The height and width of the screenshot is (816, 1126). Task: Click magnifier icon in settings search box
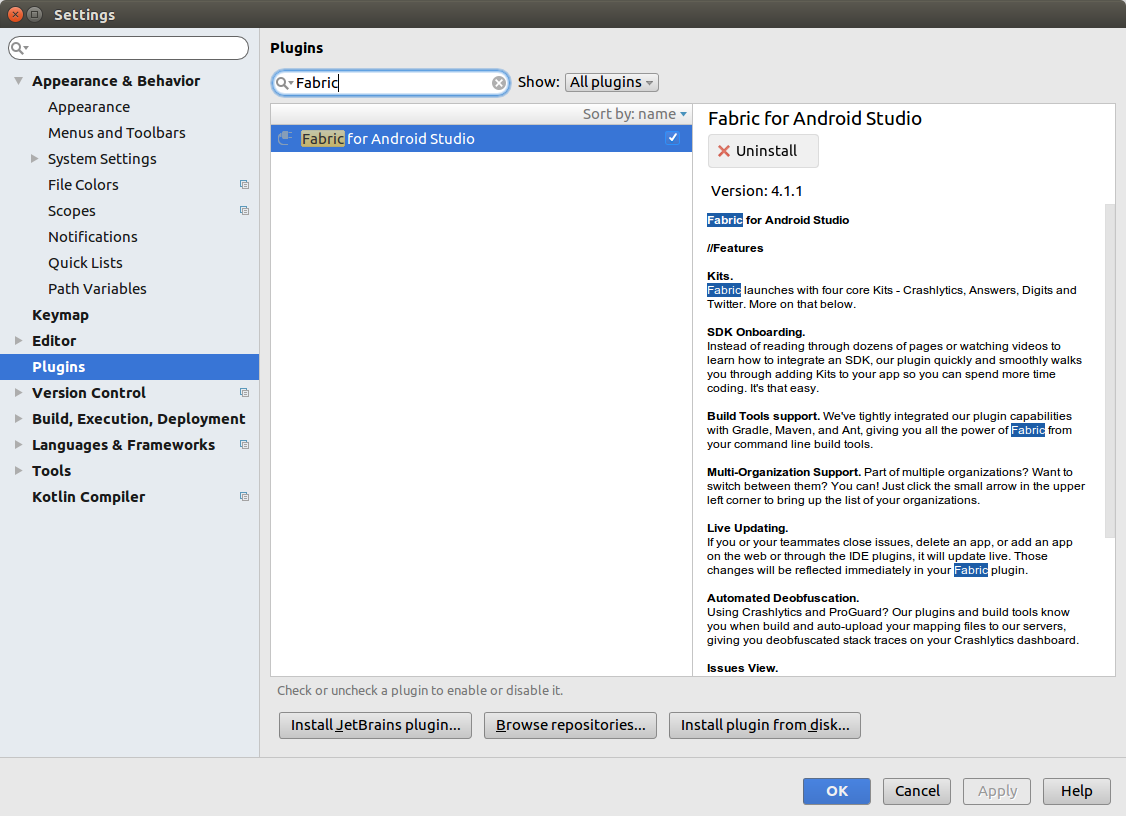tap(19, 48)
